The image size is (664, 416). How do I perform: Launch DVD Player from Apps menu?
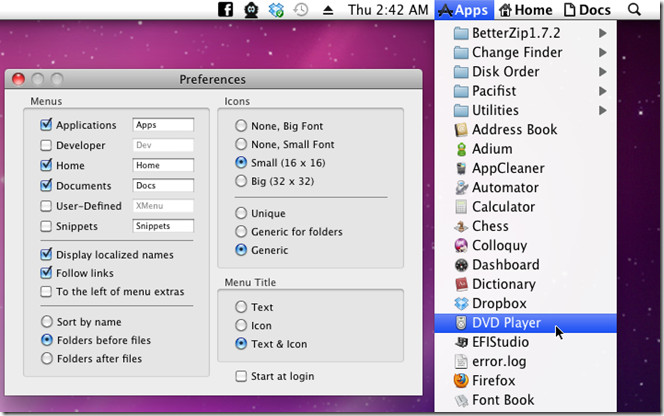(526, 323)
